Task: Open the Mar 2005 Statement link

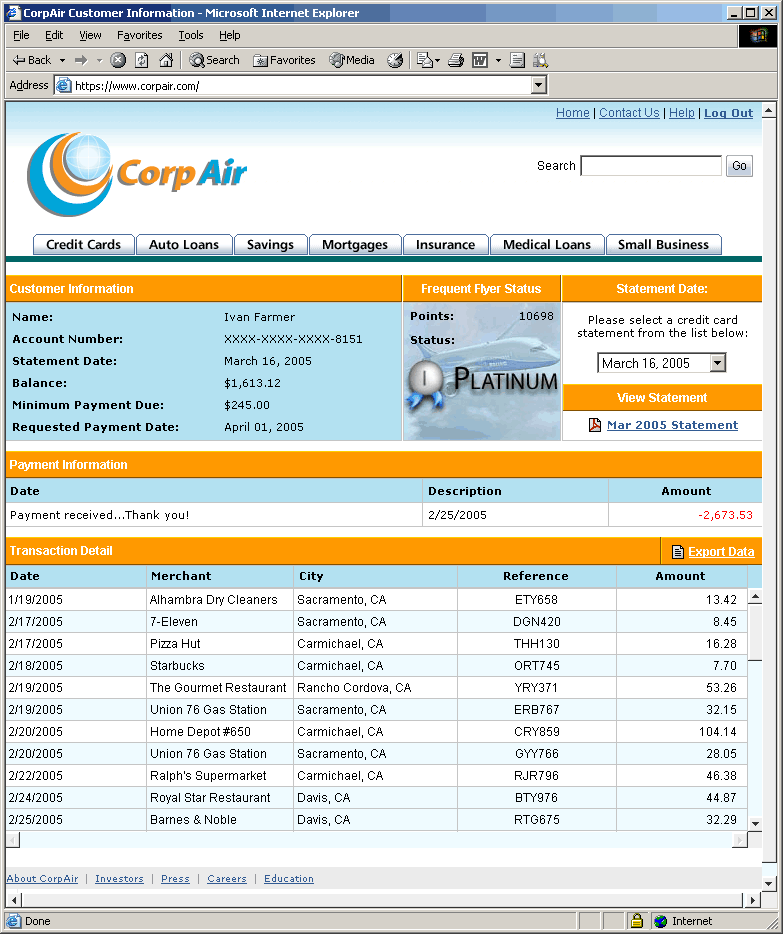Action: pyautogui.click(x=672, y=425)
